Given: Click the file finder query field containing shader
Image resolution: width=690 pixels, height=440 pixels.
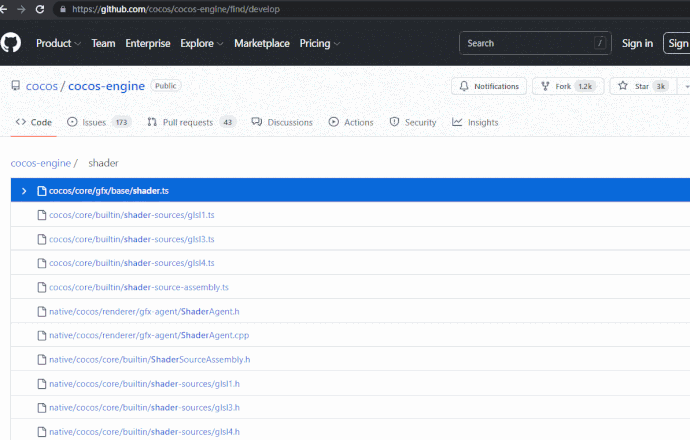Looking at the screenshot, I should (x=104, y=163).
